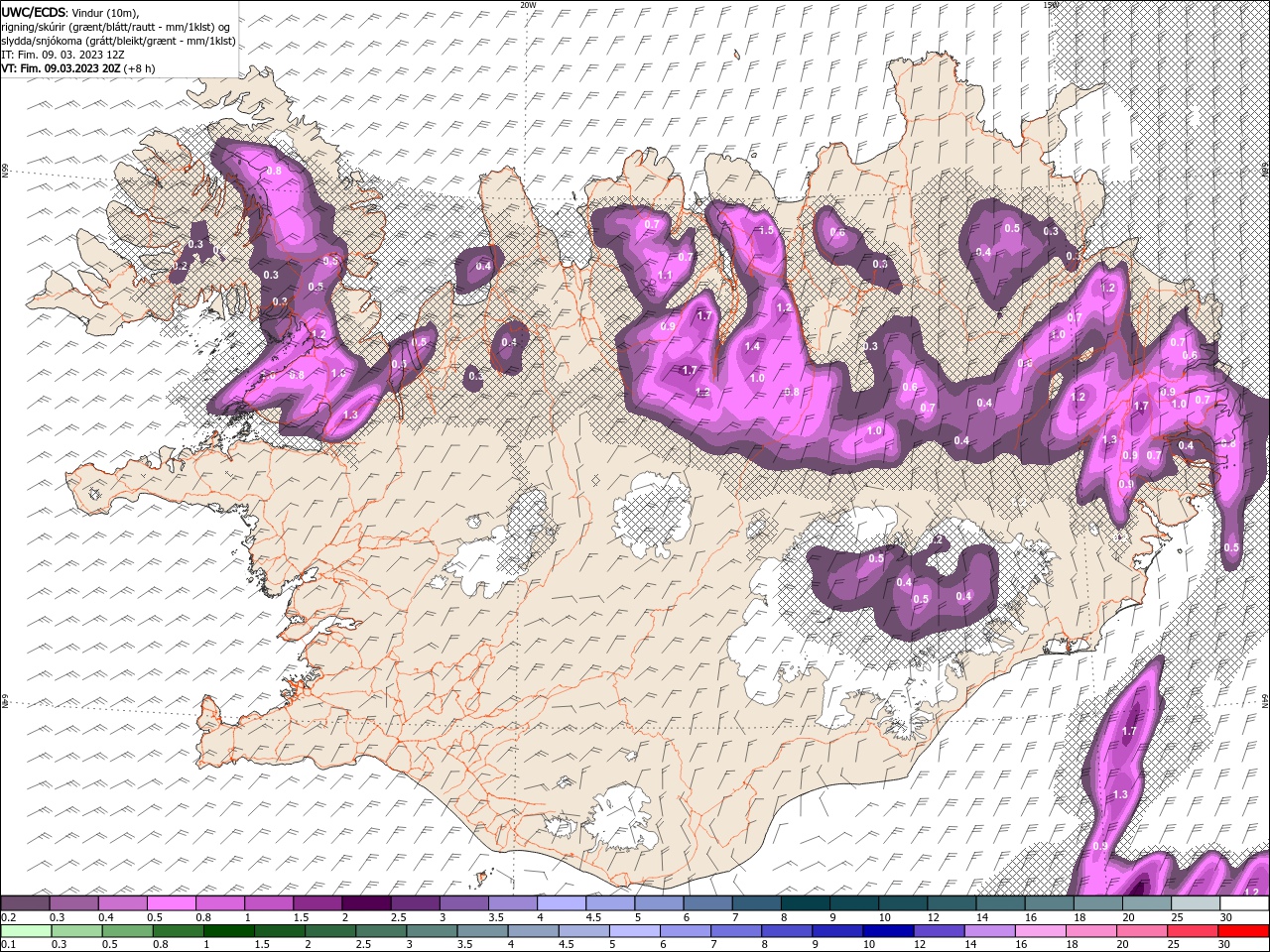The height and width of the screenshot is (952, 1270).
Task: Click the 1.3 value in offshore southeast band
Action: (1120, 795)
